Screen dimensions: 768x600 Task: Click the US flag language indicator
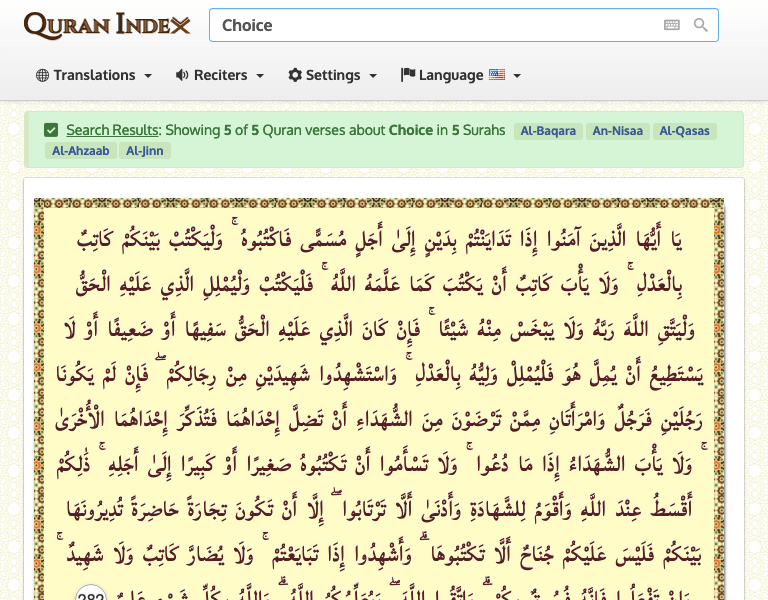[x=497, y=75]
